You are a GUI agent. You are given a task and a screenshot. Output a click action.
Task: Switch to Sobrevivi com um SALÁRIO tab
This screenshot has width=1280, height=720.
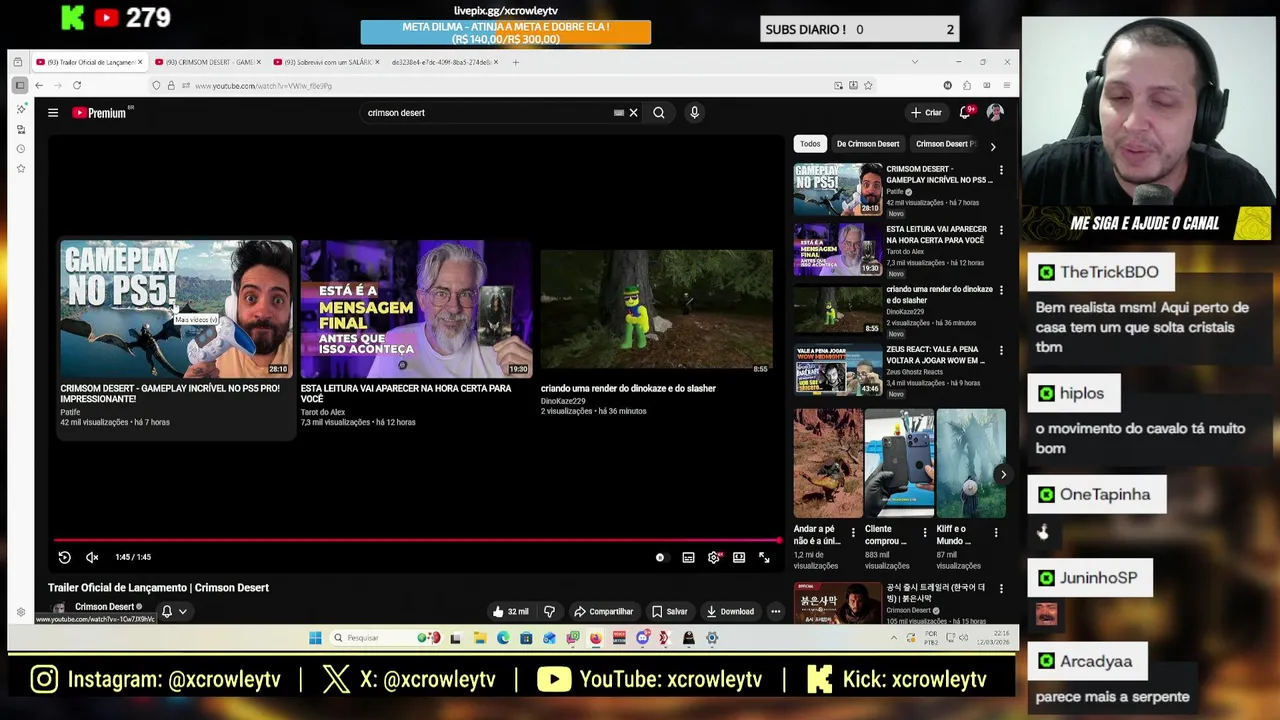(326, 62)
